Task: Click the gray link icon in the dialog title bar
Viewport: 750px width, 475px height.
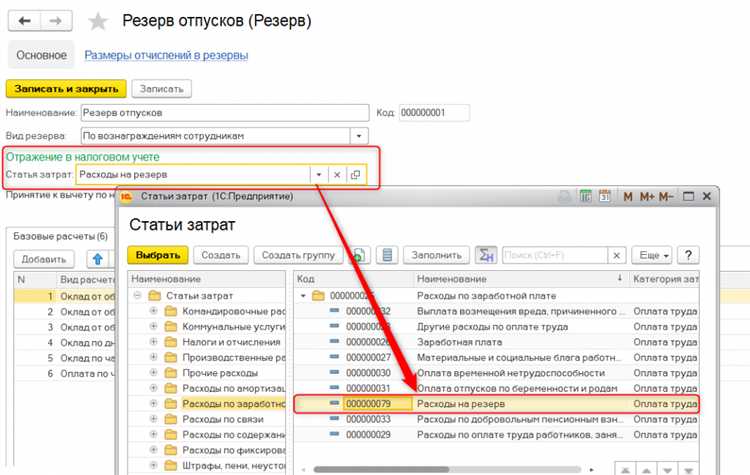Action: pyautogui.click(x=565, y=196)
